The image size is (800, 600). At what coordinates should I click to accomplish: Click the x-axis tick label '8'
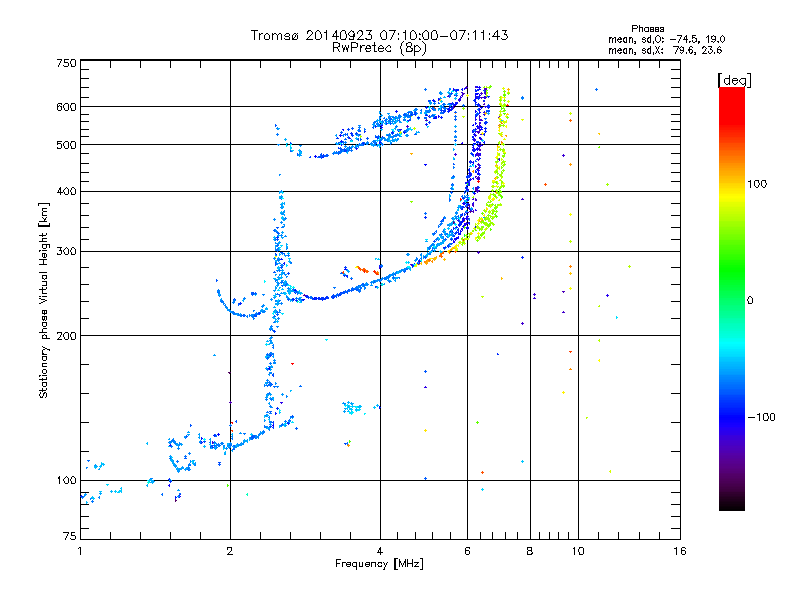pyautogui.click(x=530, y=551)
